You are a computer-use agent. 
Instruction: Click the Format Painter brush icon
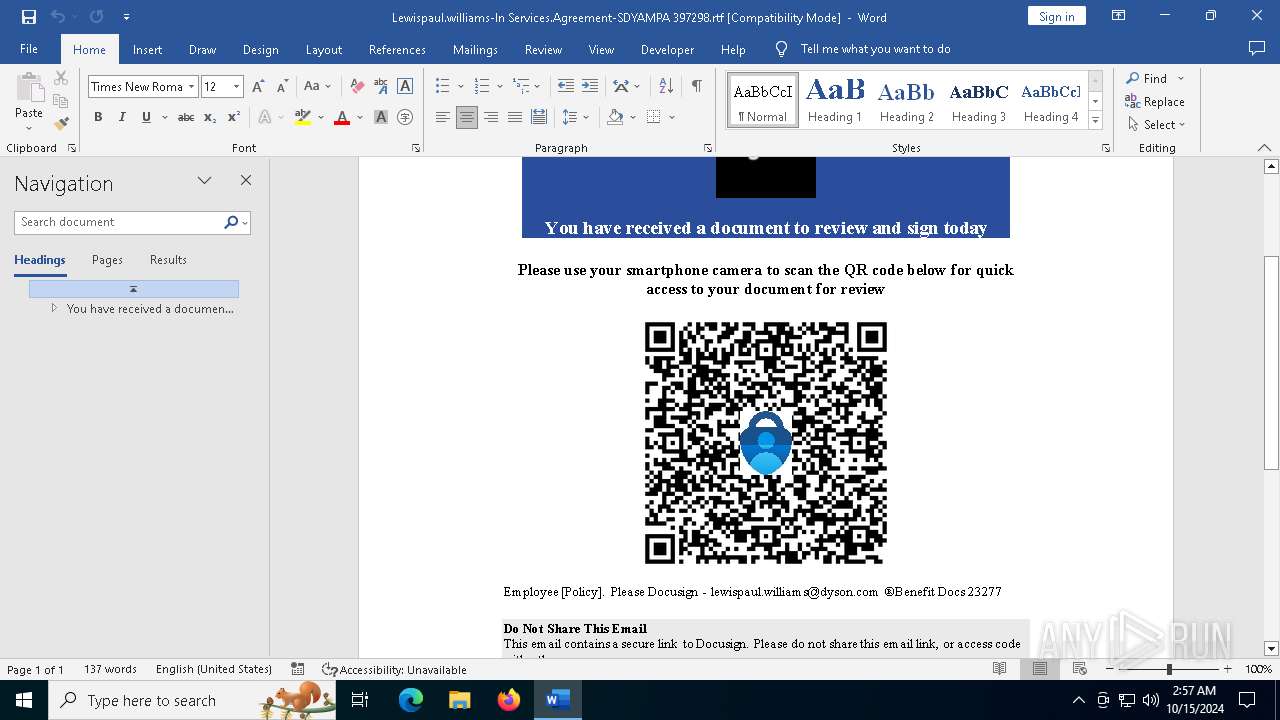(61, 124)
